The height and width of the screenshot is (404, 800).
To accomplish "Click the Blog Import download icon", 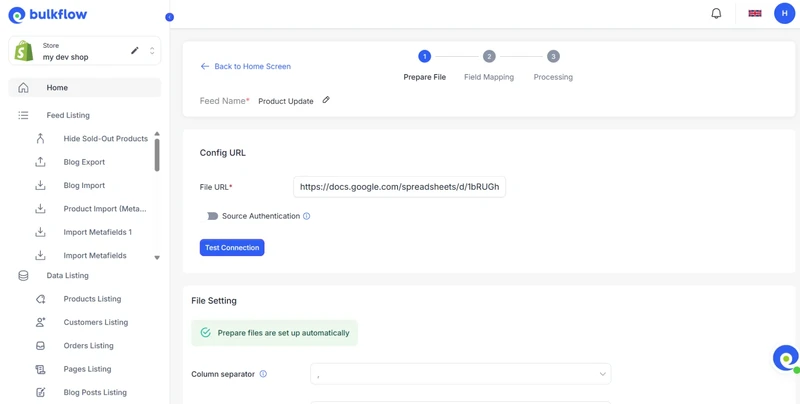I will point(40,186).
